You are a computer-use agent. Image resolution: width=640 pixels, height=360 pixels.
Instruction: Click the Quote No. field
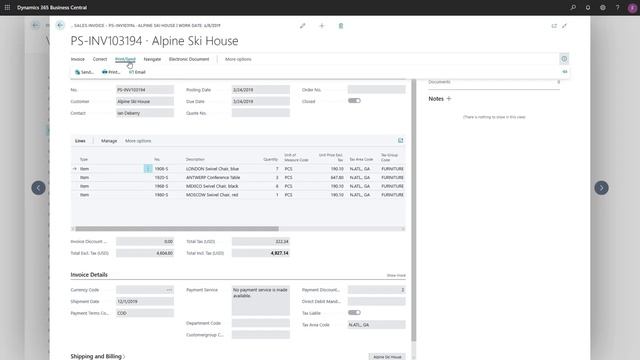[x=261, y=113]
